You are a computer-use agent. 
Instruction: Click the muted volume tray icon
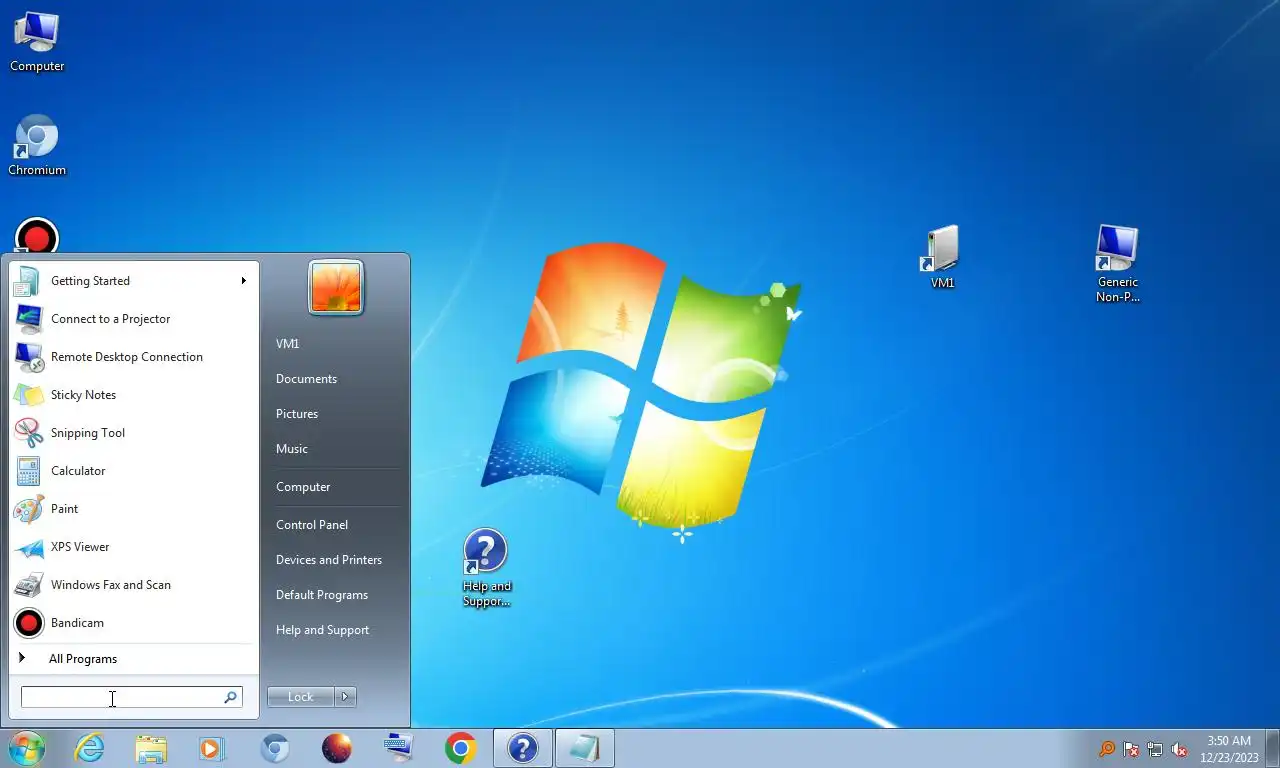[1179, 749]
